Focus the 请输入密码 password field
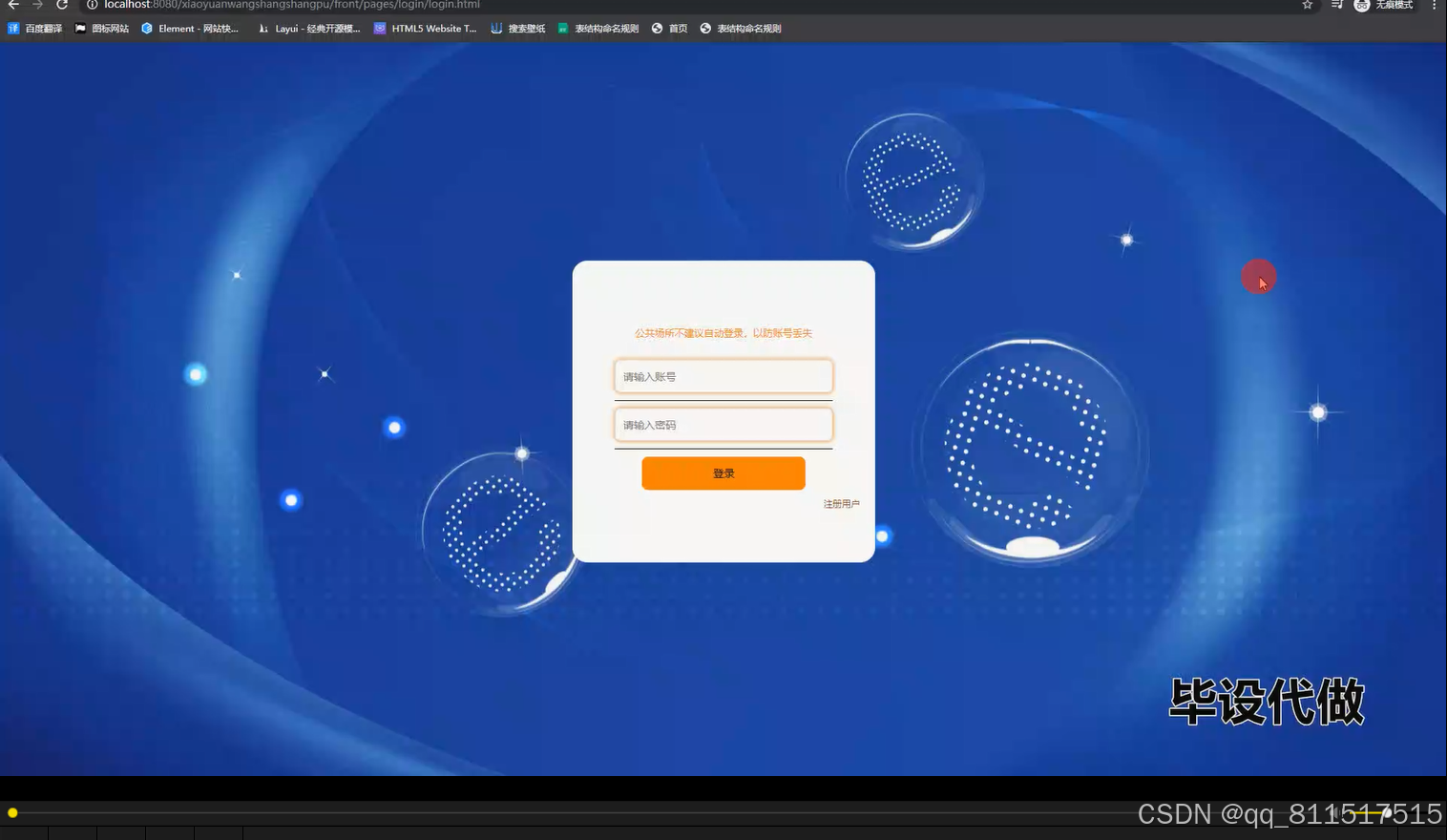 coord(723,425)
